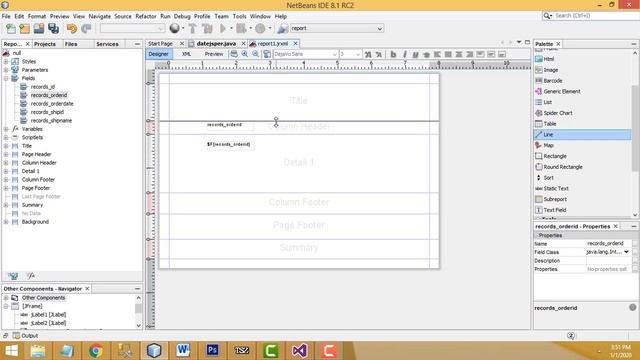The height and width of the screenshot is (360, 640).
Task: Zoom in the report designer
Action: (x=244, y=54)
